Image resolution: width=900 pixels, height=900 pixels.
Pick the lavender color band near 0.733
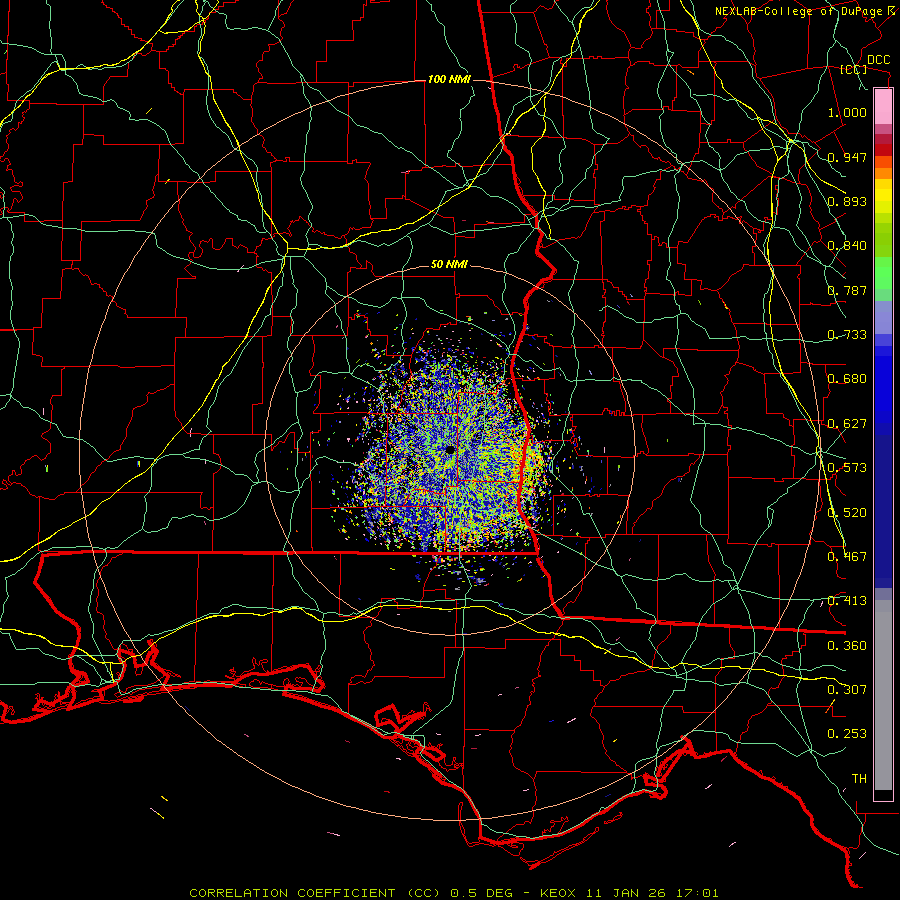[x=883, y=317]
